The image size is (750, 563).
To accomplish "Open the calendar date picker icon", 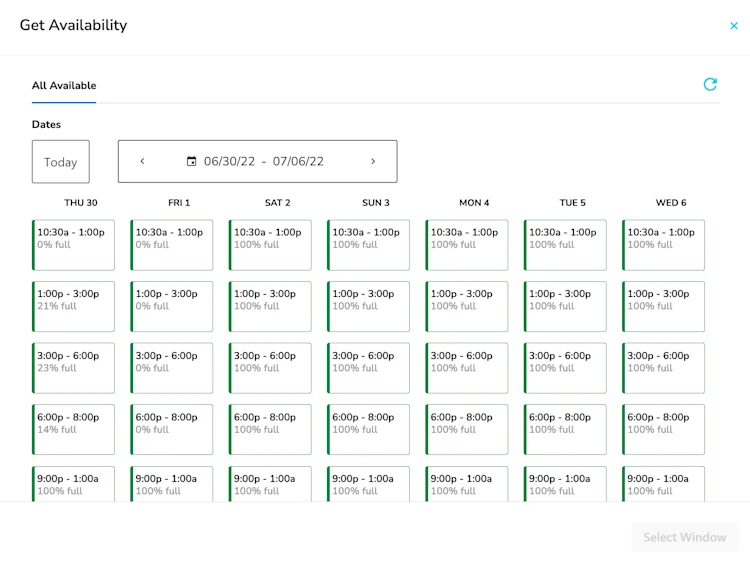I will [x=191, y=161].
